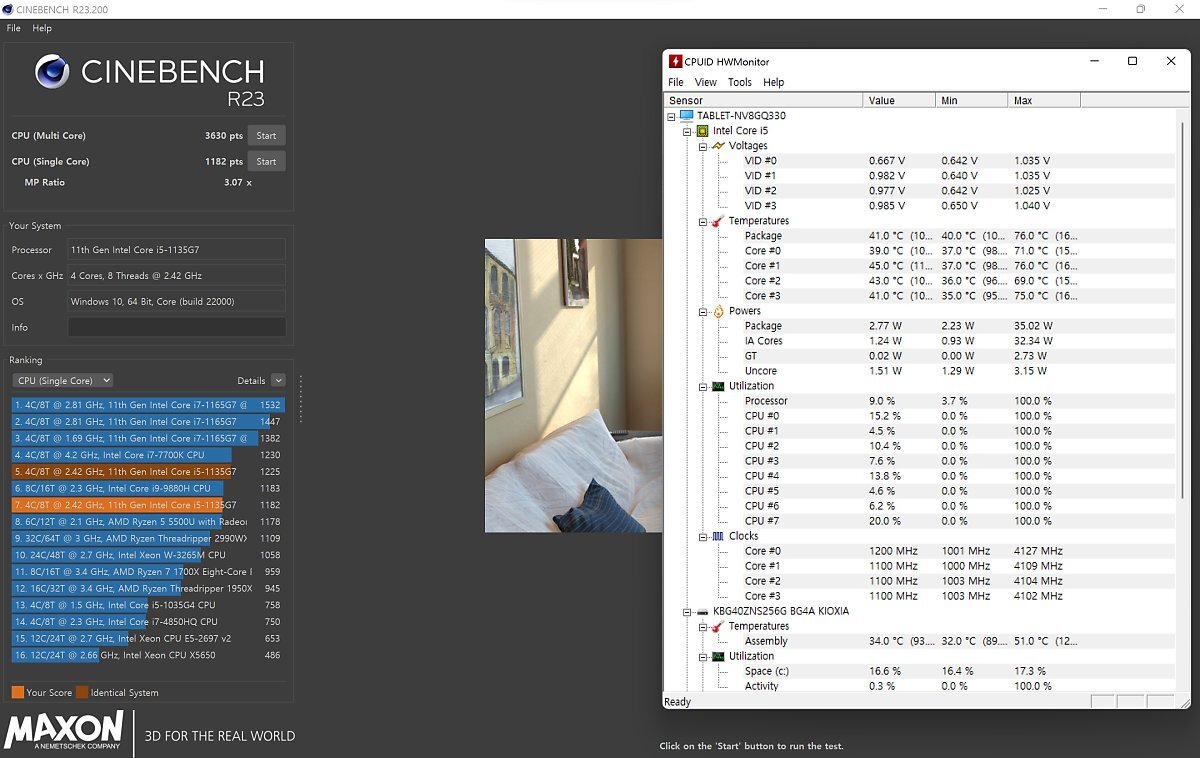Click the Sensor column header
This screenshot has width=1200, height=758.
tap(763, 100)
